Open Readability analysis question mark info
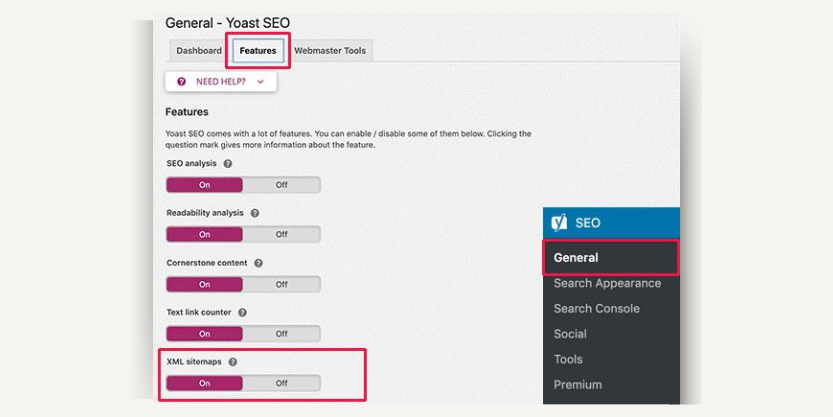 click(255, 213)
